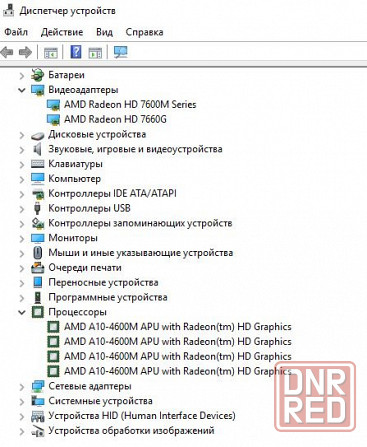The height and width of the screenshot is (447, 367).
Task: Select the Контроллеры IDE ATA/ATAPI label
Action: 112,193
